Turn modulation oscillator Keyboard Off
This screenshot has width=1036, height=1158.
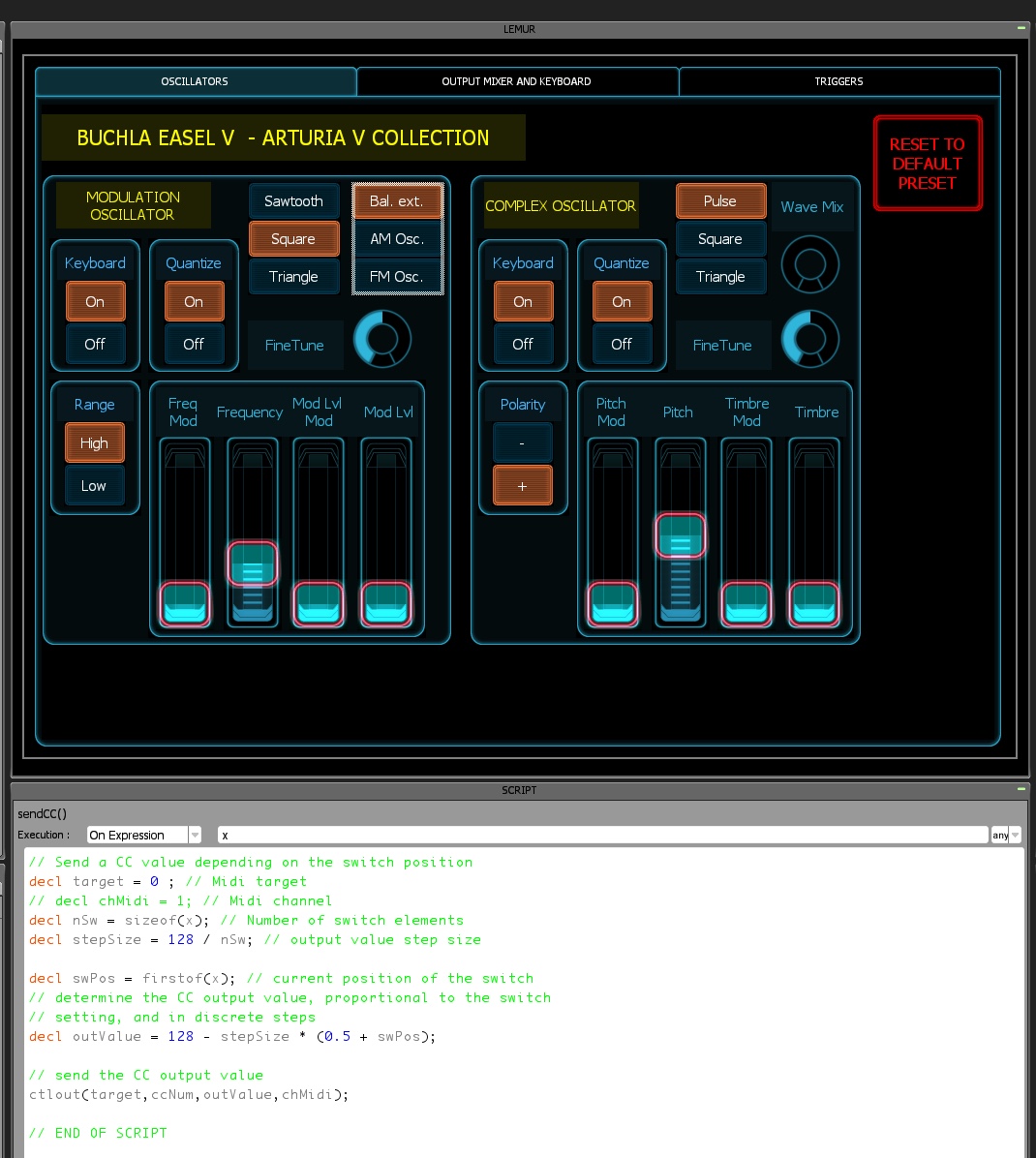pos(95,344)
